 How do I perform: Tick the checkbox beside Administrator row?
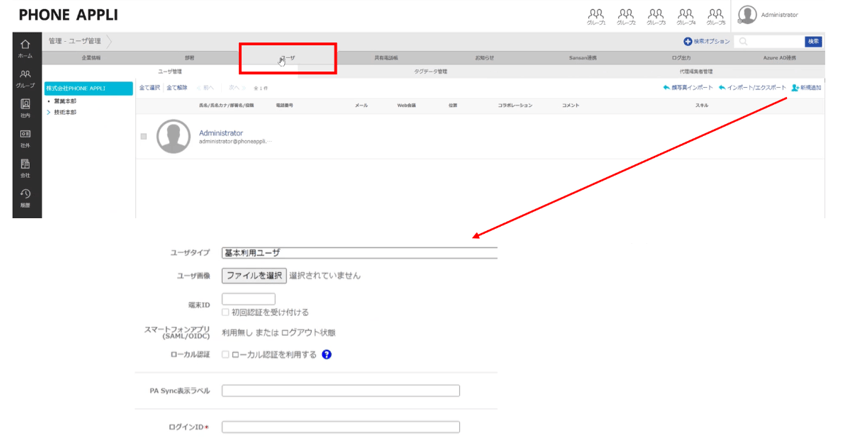144,137
